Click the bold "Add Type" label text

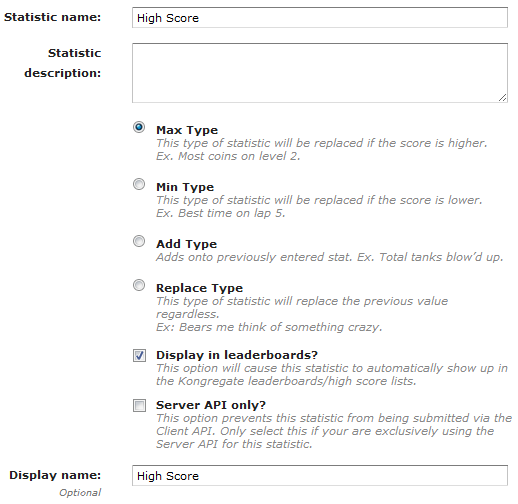(187, 244)
